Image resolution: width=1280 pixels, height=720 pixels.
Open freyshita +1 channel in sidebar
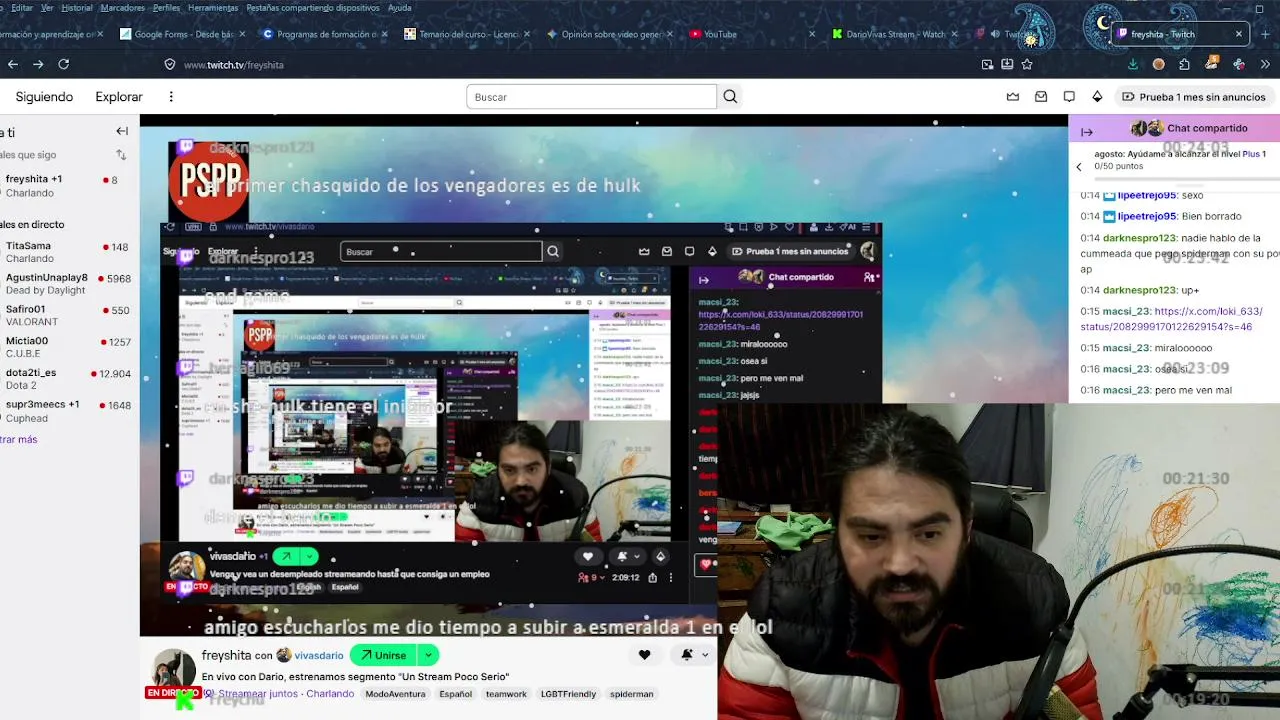click(68, 186)
